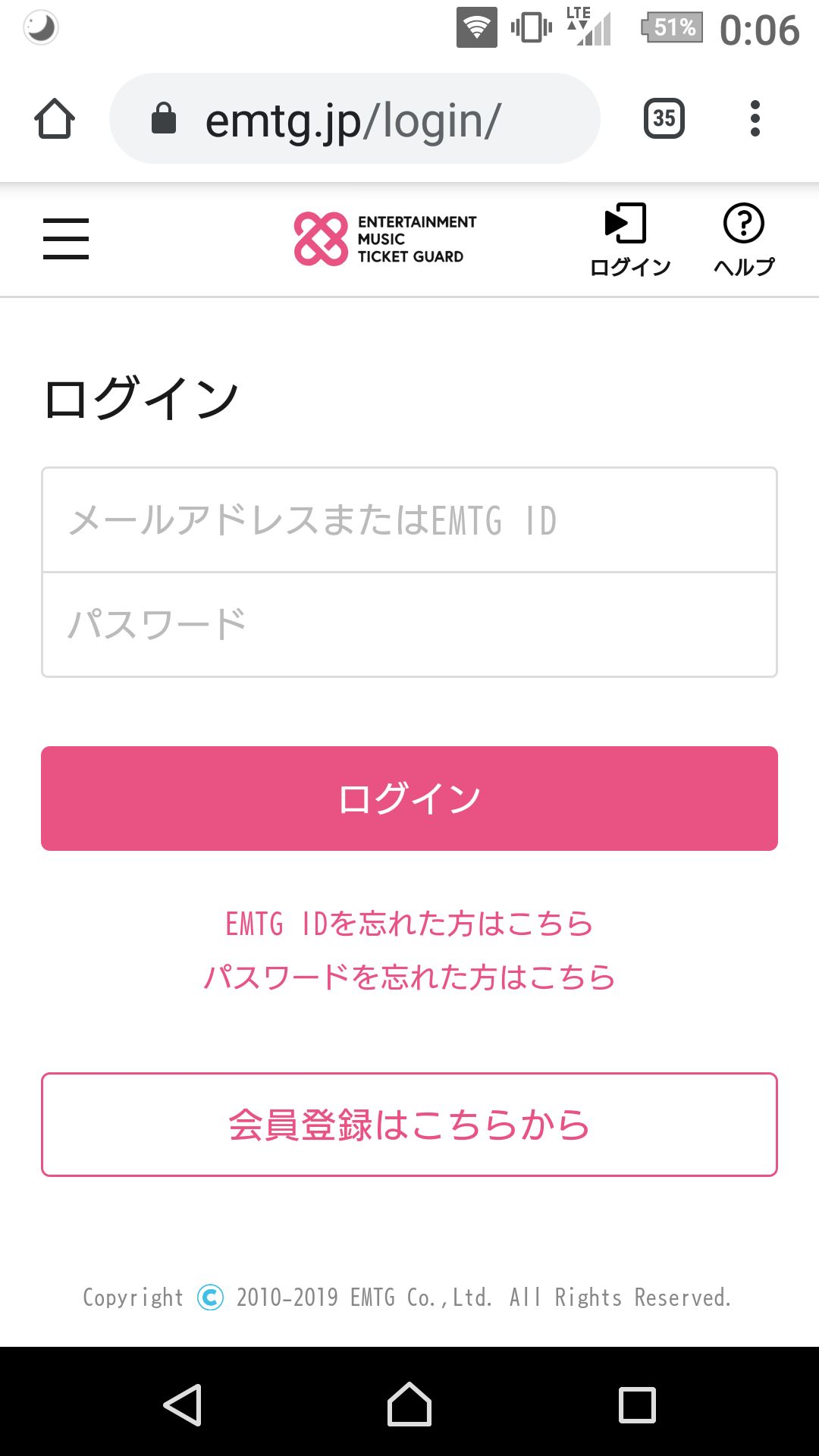The image size is (819, 1456).
Task: Tap the Wi-Fi status icon
Action: coord(476,28)
